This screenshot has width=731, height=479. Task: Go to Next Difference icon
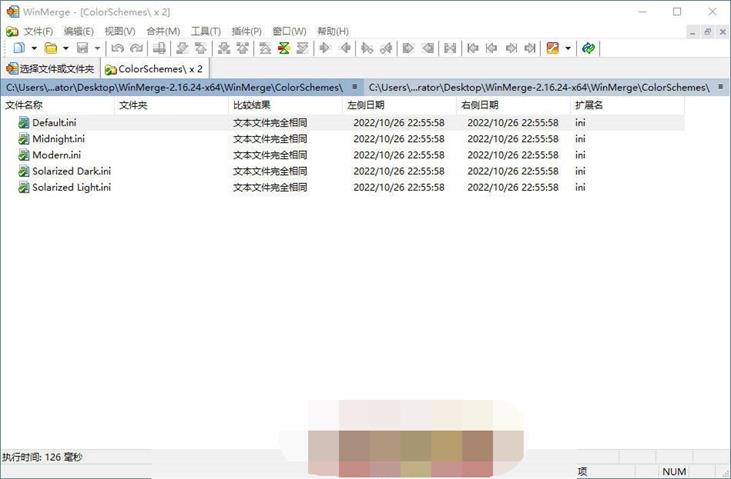tap(182, 48)
